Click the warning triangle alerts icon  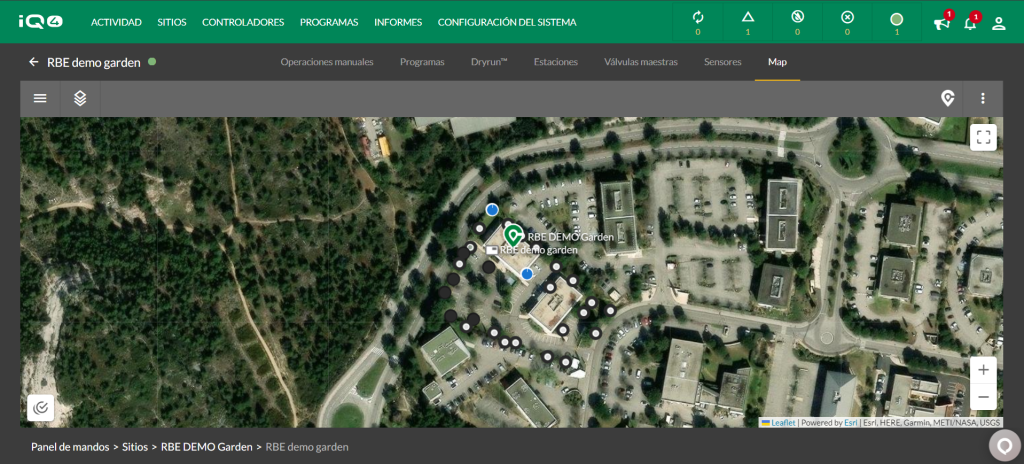click(748, 18)
